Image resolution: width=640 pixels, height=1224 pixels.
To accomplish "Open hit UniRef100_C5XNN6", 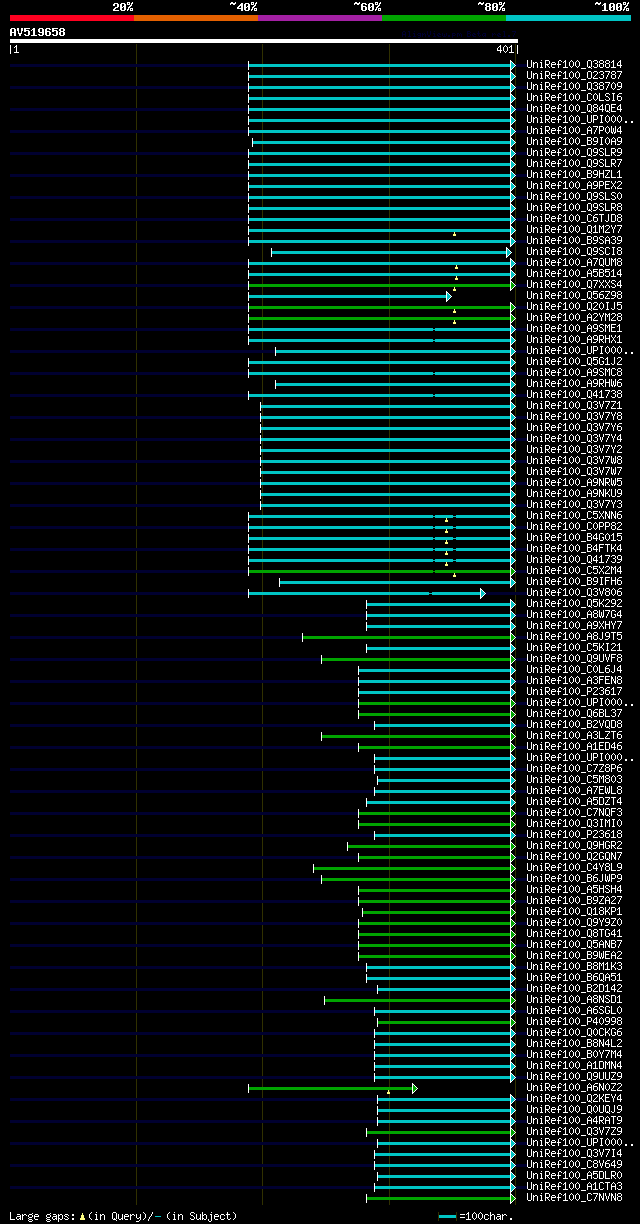I will click(574, 516).
